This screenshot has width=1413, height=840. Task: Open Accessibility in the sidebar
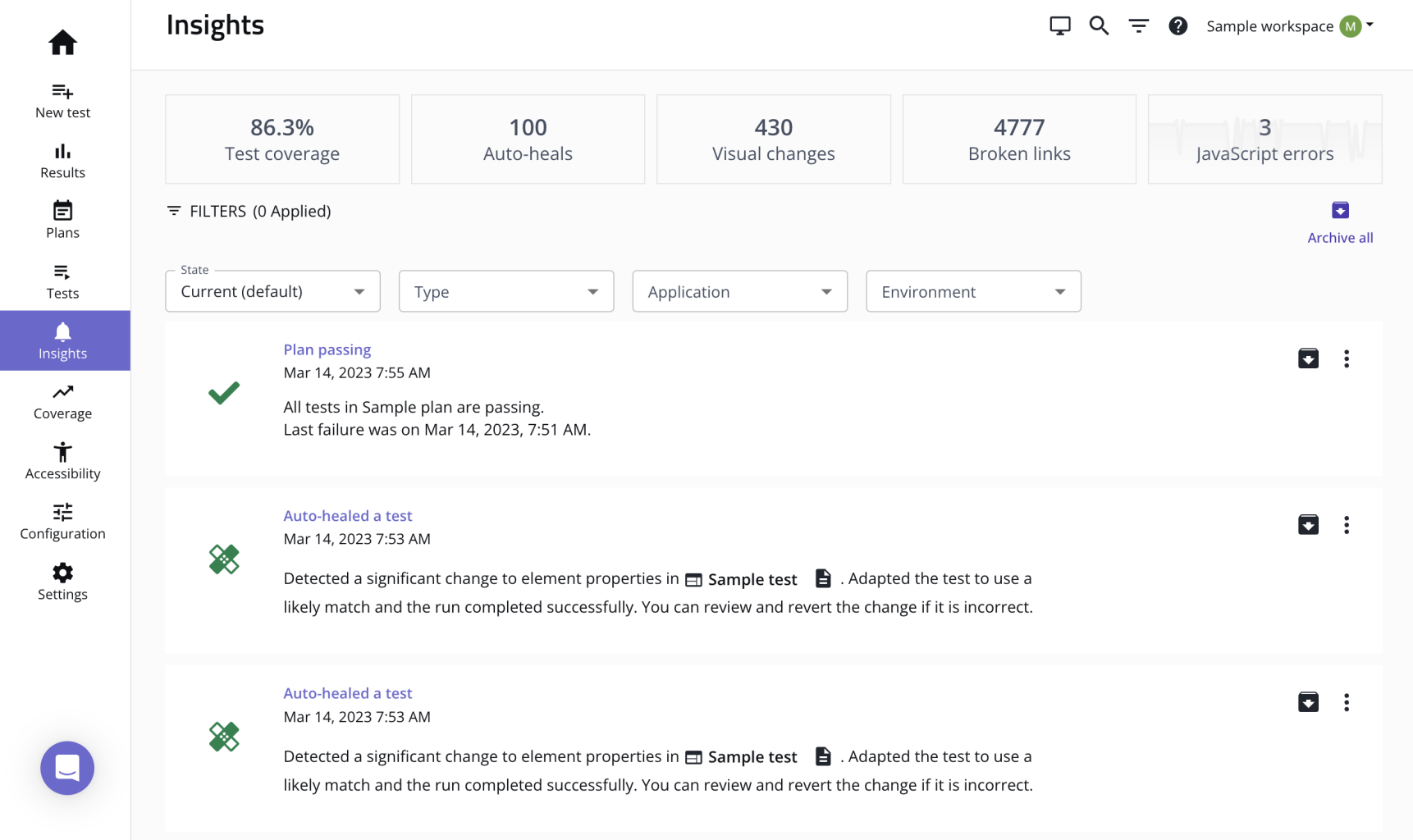(x=62, y=461)
